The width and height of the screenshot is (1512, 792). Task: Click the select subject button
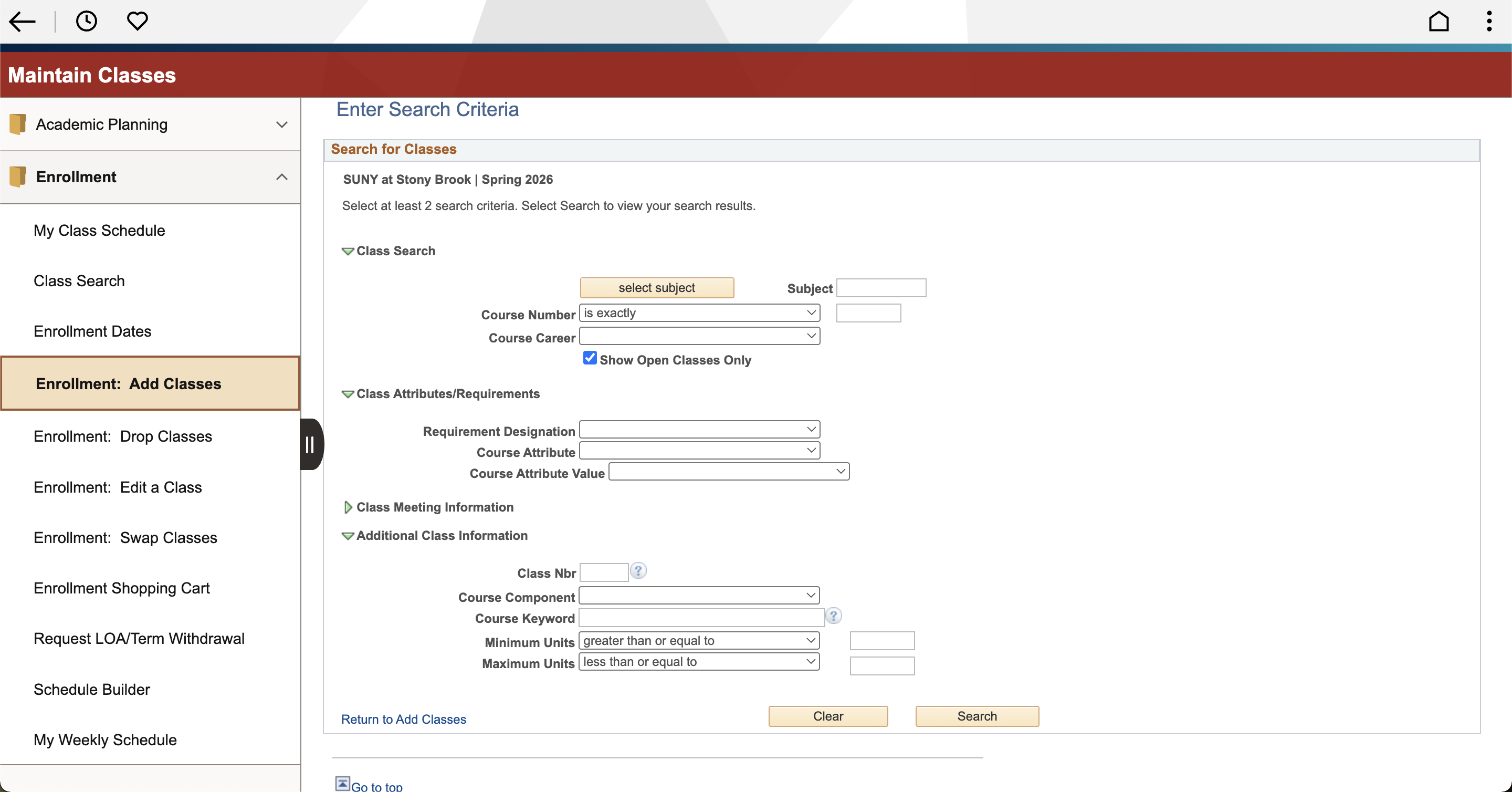(x=657, y=288)
